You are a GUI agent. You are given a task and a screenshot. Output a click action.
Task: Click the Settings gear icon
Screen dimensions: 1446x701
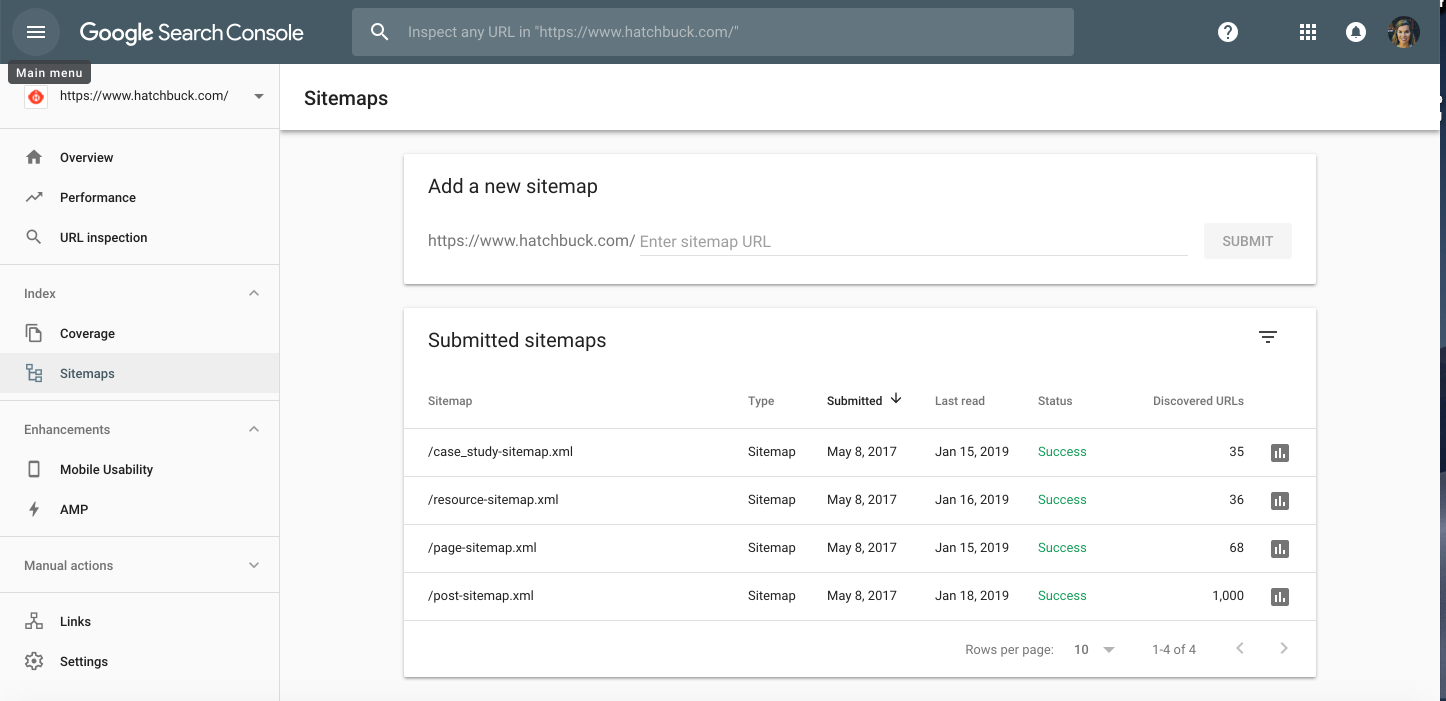[34, 661]
